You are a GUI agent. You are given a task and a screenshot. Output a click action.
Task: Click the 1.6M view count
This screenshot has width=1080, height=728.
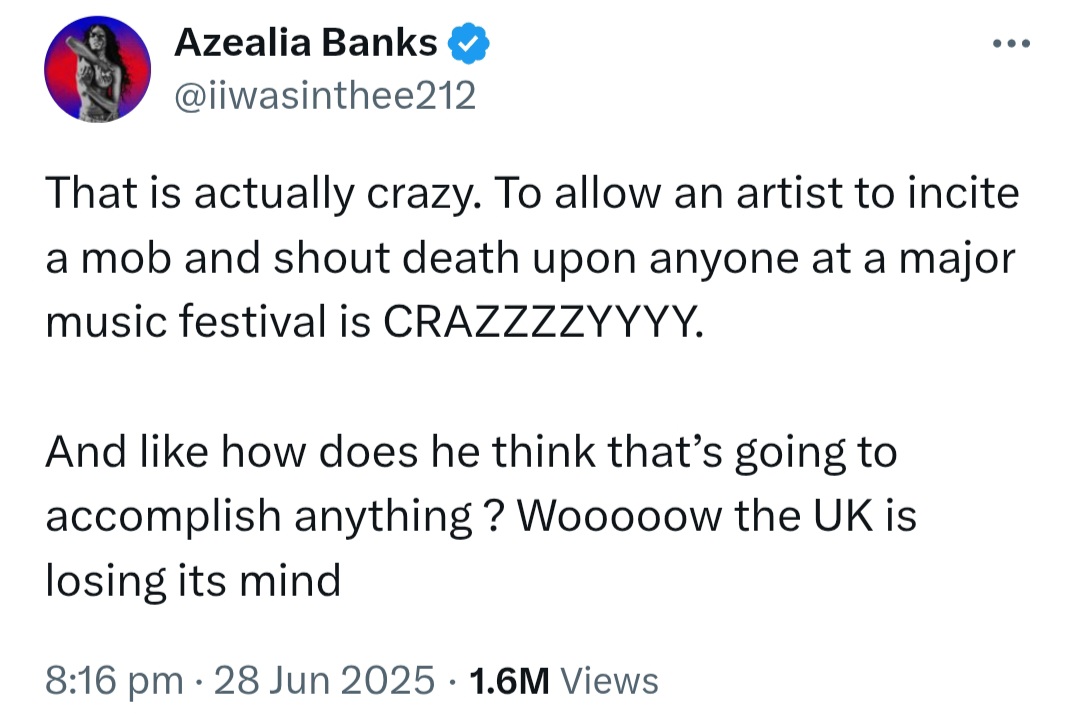[510, 681]
